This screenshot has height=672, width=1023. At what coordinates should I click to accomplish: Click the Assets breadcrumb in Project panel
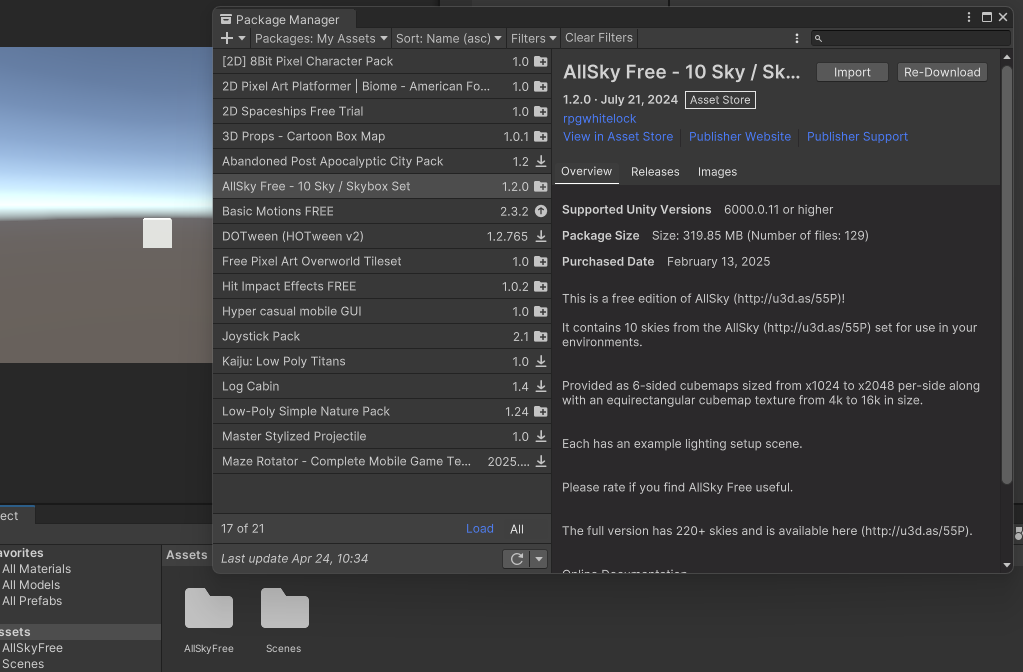[x=187, y=555]
